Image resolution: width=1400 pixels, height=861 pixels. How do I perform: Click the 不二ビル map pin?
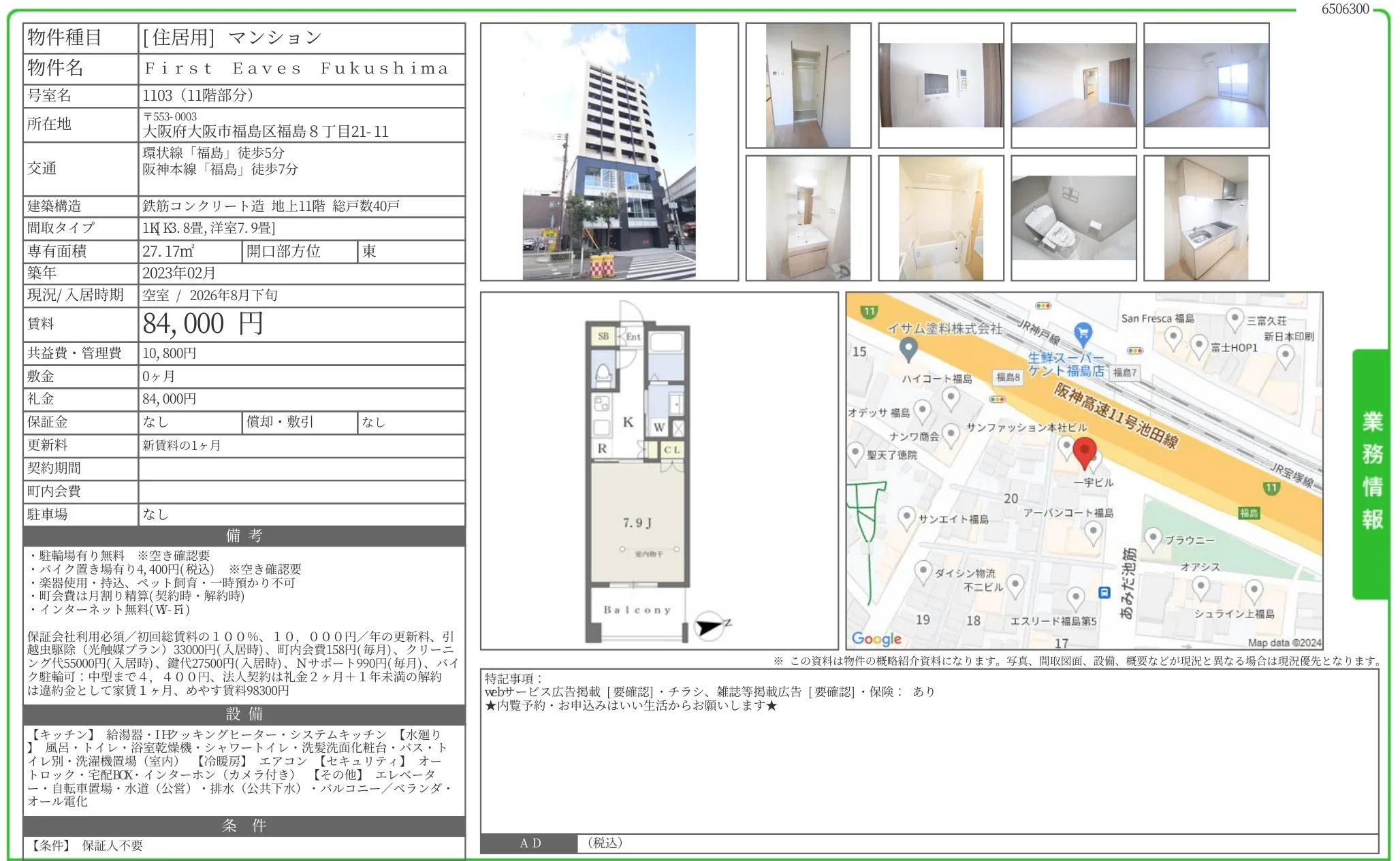click(1015, 585)
